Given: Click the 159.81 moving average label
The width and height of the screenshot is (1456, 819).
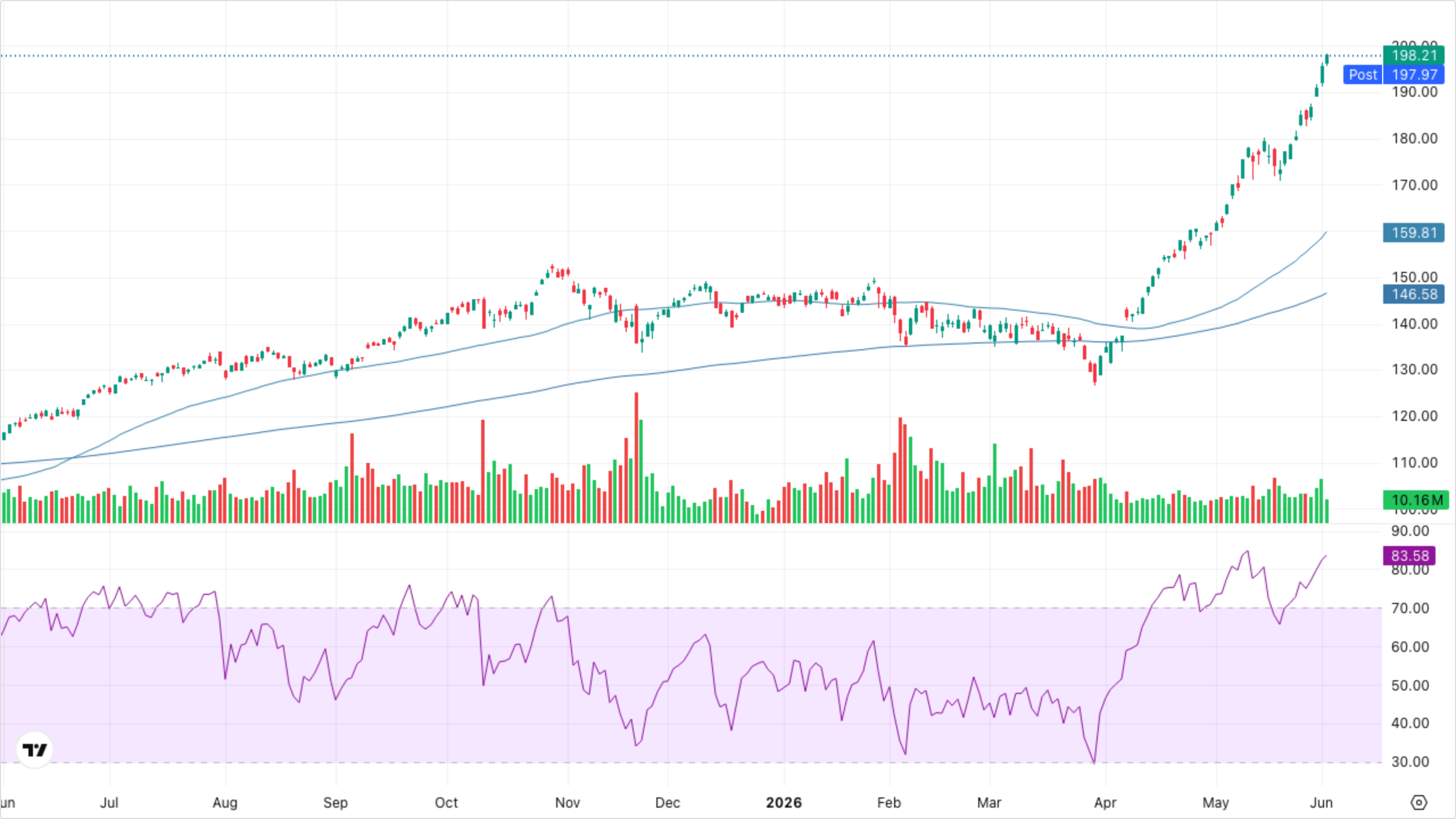Looking at the screenshot, I should (x=1413, y=233).
